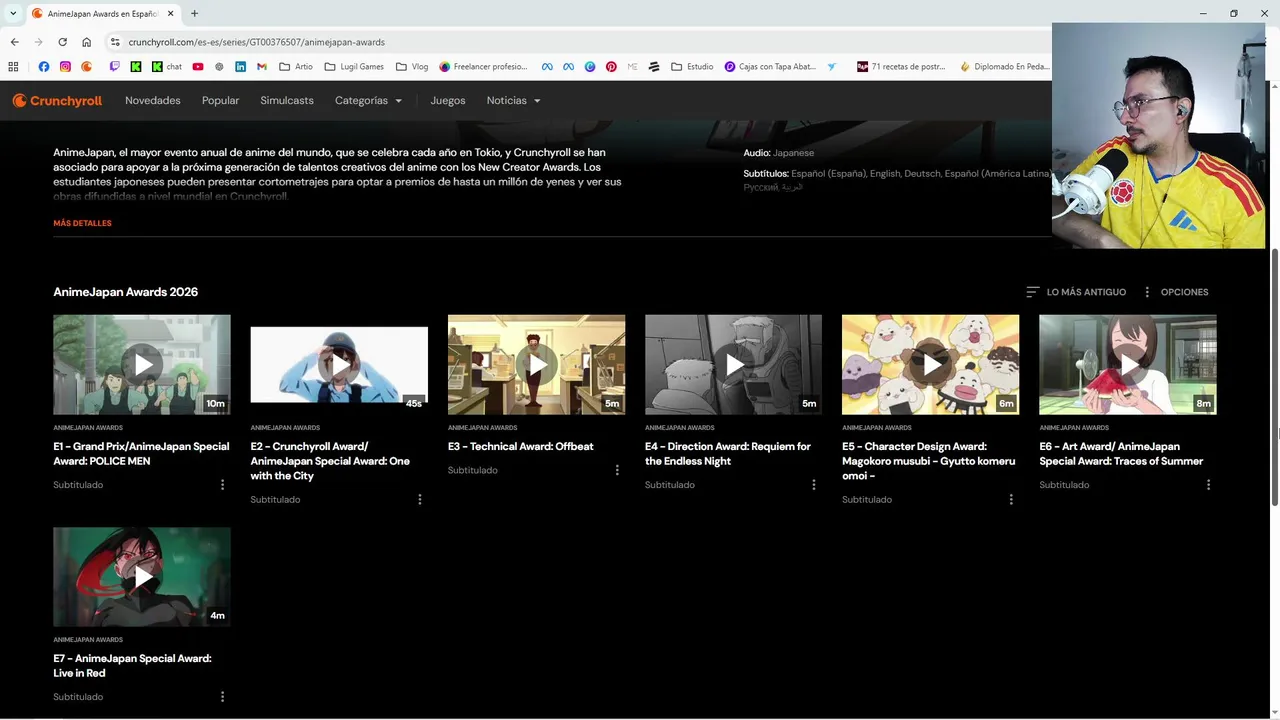The width and height of the screenshot is (1280, 720).
Task: Open more options for E4 Requiem
Action: click(813, 485)
